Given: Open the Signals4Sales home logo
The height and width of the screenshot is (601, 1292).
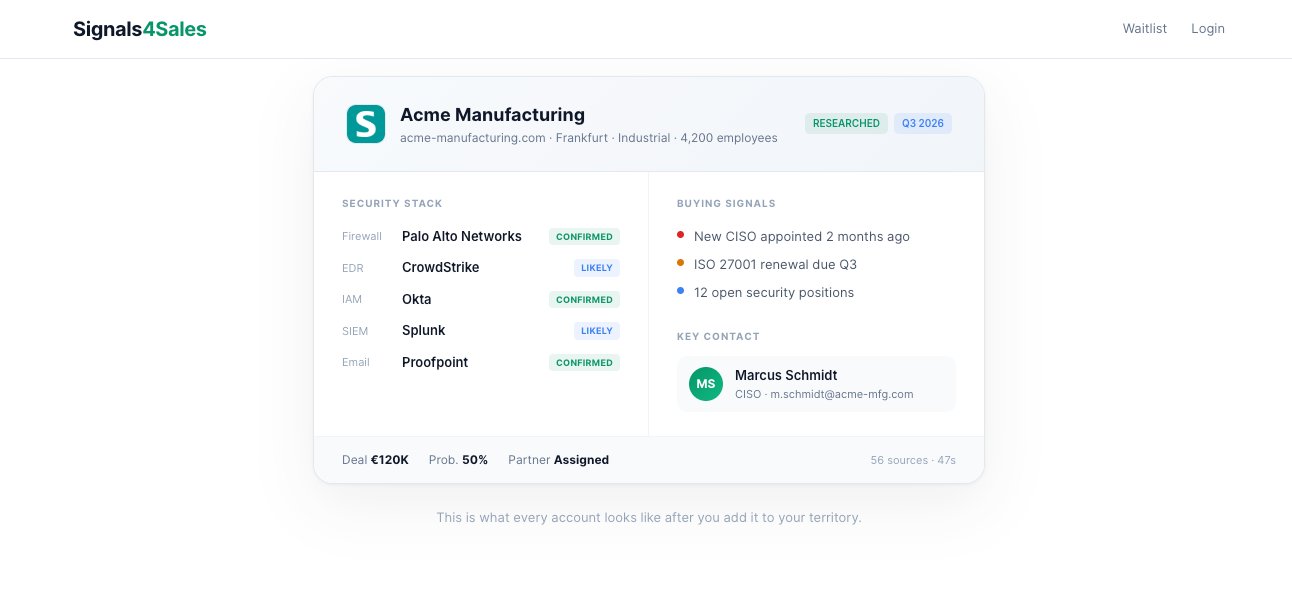Looking at the screenshot, I should tap(140, 29).
